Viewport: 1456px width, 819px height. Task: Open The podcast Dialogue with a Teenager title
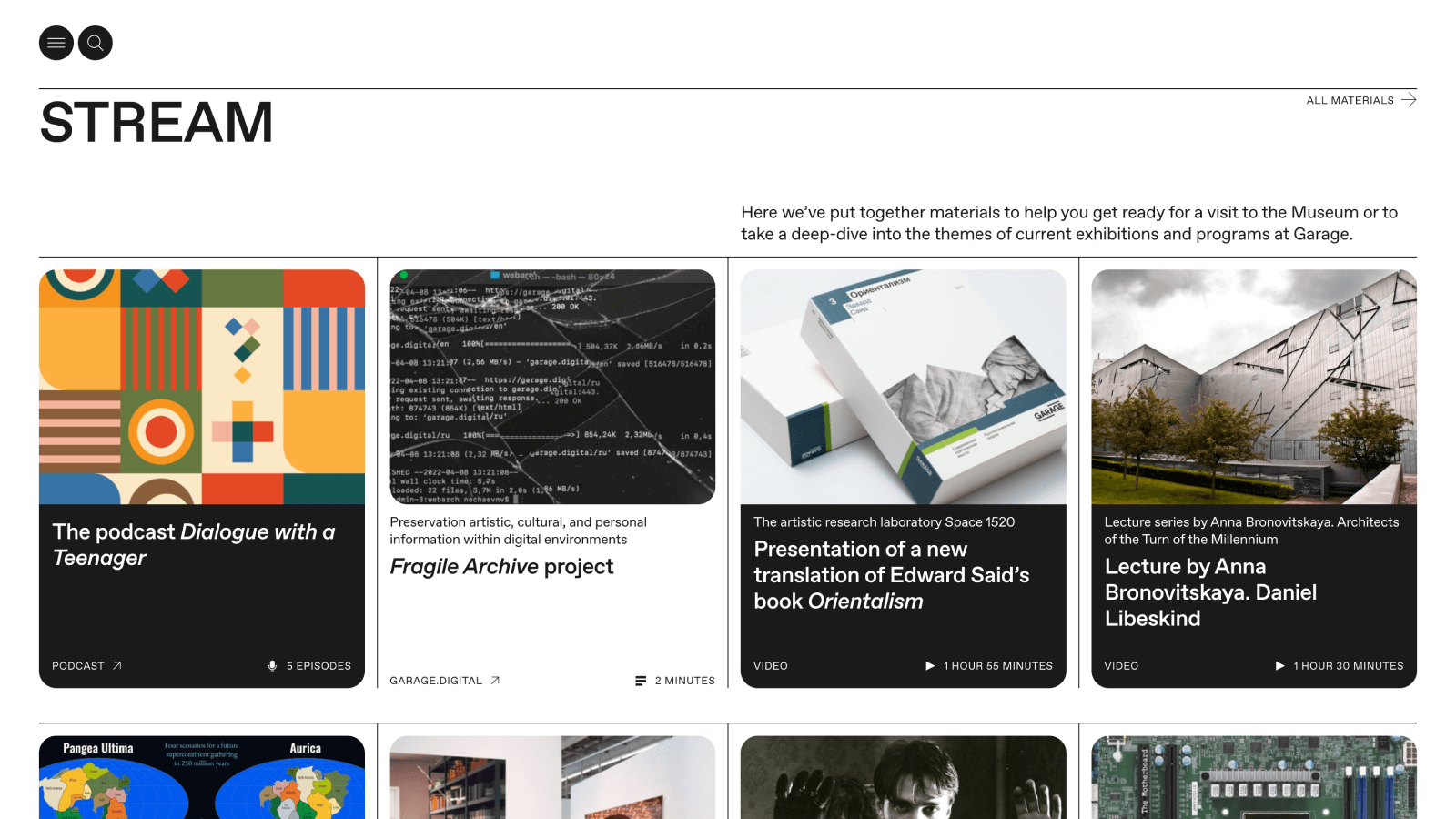(194, 544)
